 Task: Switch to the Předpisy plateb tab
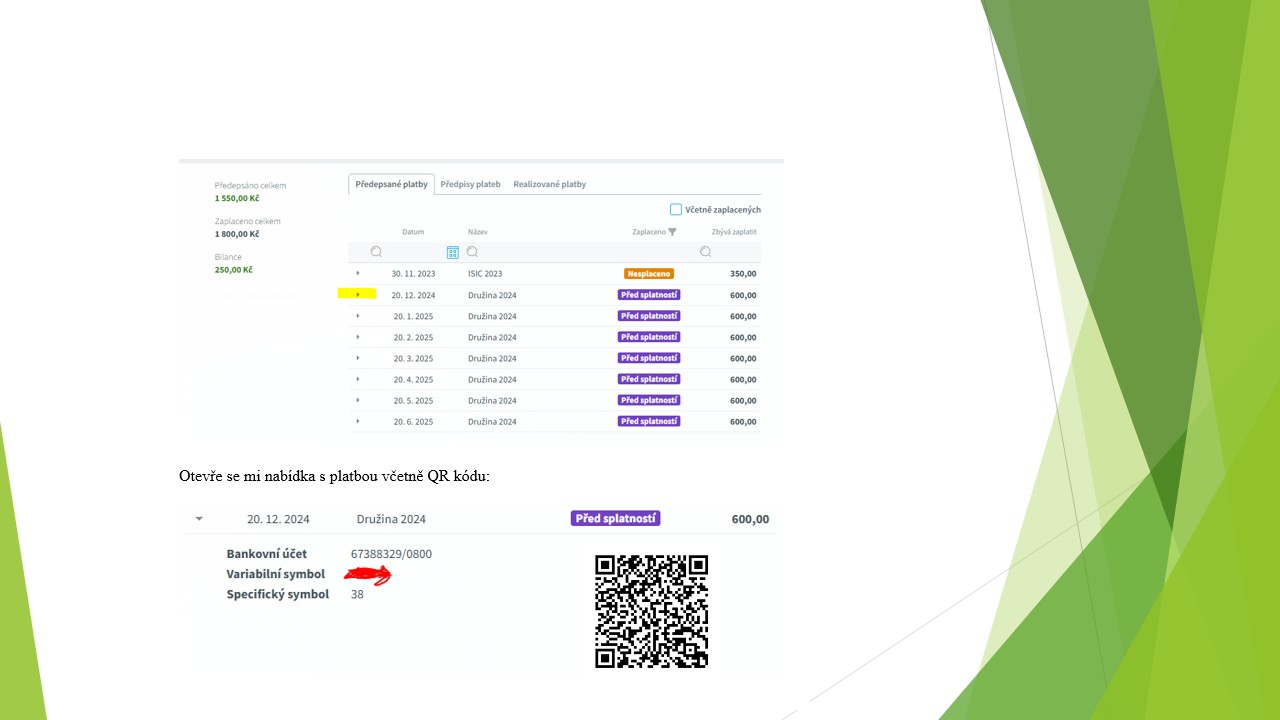click(470, 184)
